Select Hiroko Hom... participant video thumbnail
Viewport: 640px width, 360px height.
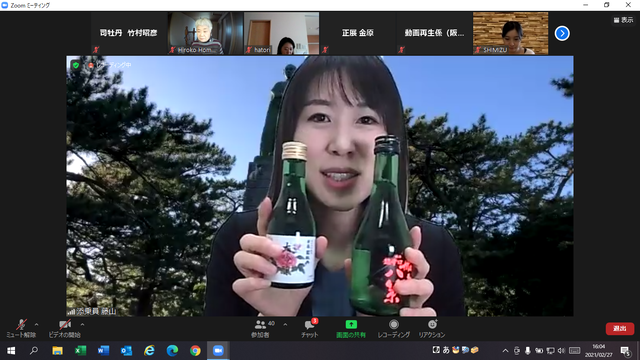pos(205,33)
